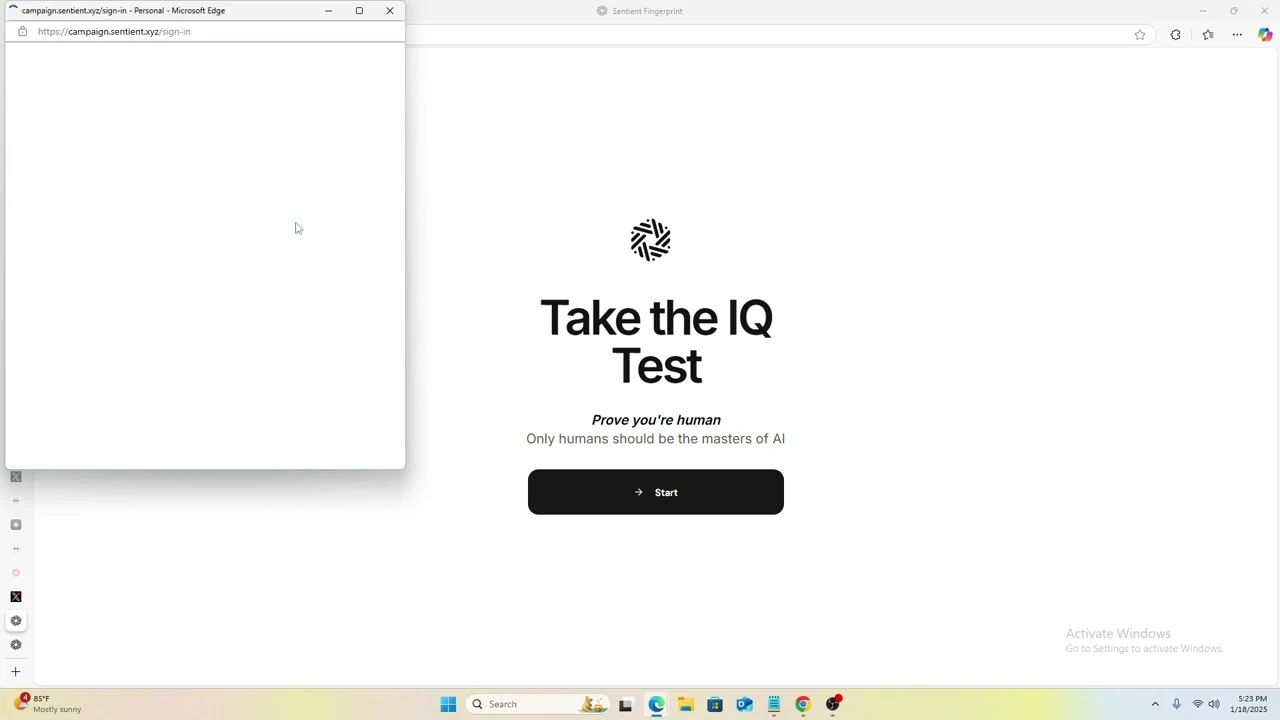Image resolution: width=1280 pixels, height=720 pixels.
Task: Click the Sentient logo above the heading
Action: 650,240
